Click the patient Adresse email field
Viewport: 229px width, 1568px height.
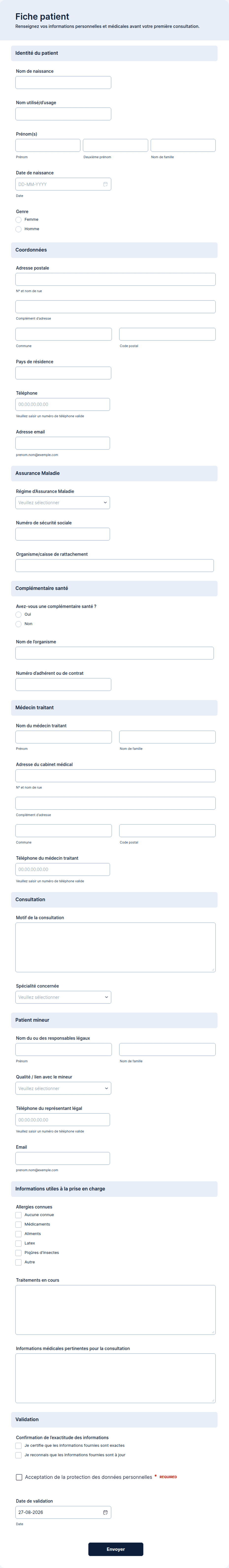tap(63, 443)
